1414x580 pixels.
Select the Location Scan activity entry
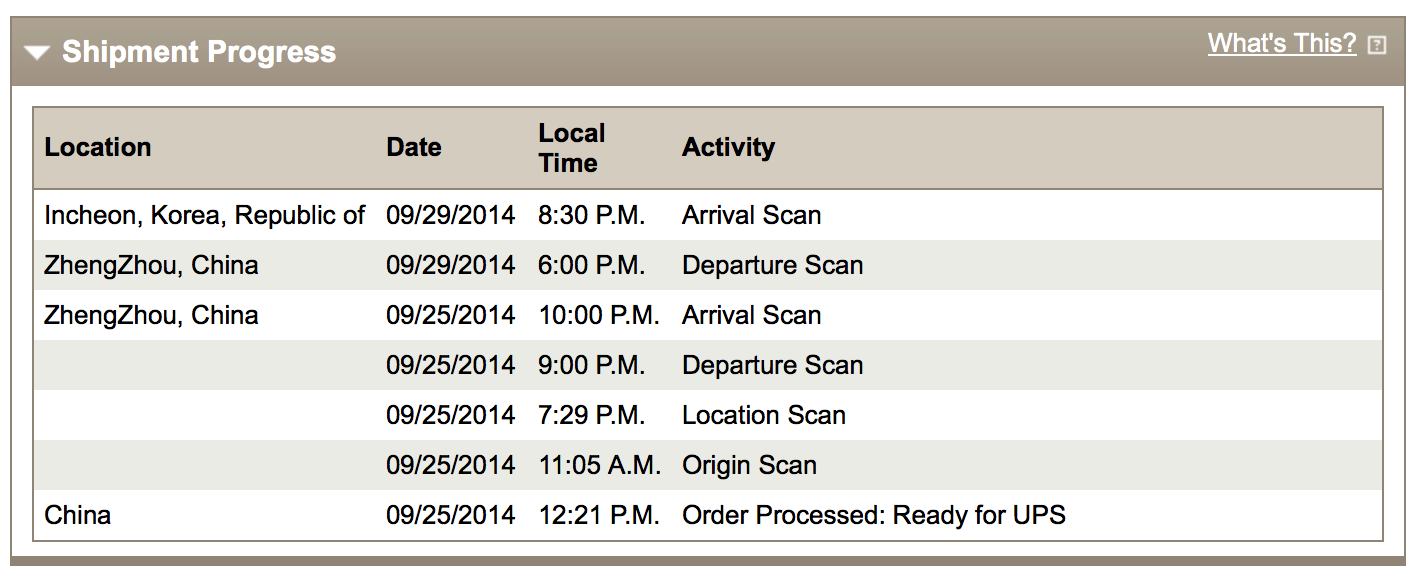pos(764,415)
